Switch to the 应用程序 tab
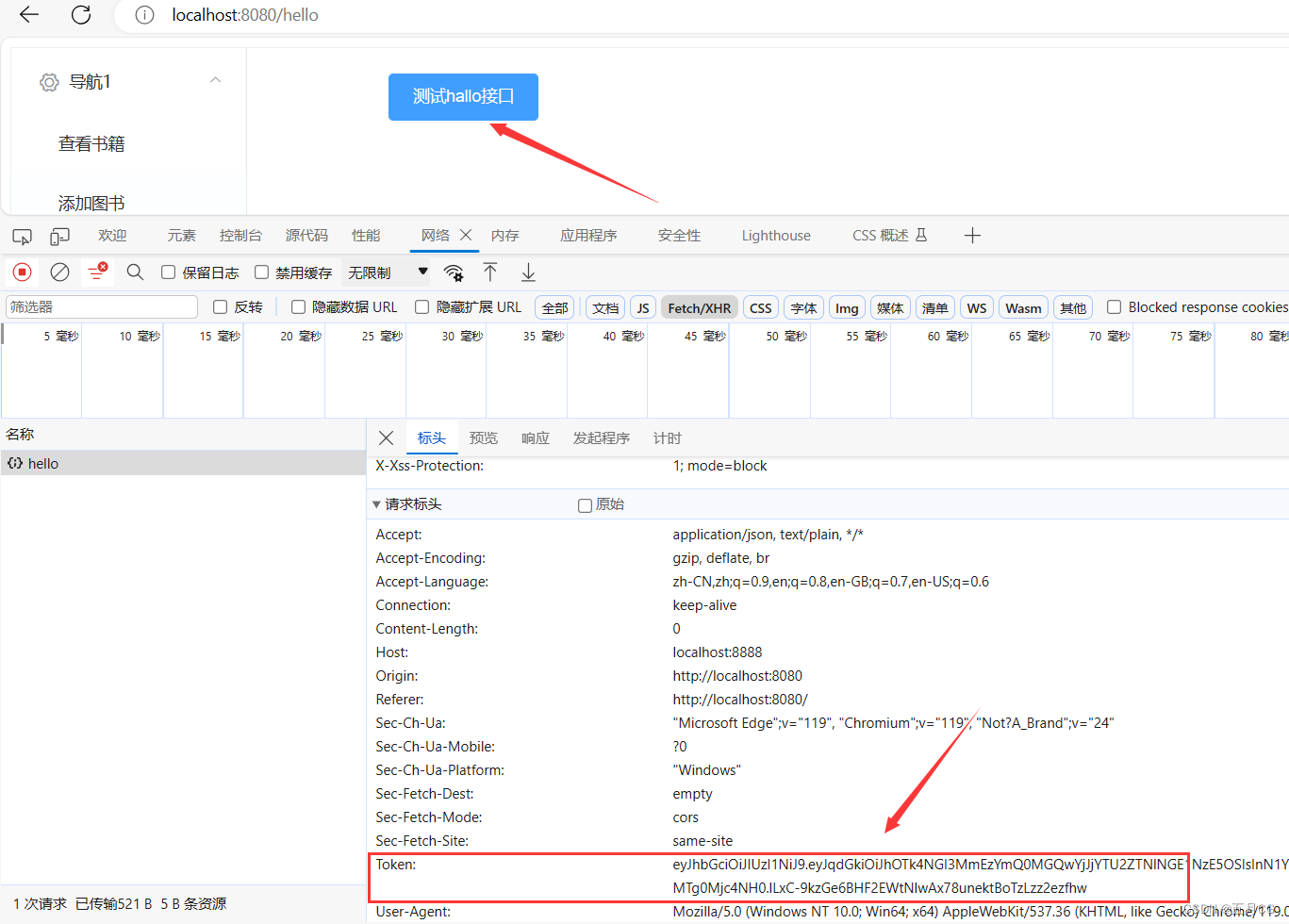Viewport: 1289px width, 924px height. click(x=588, y=236)
